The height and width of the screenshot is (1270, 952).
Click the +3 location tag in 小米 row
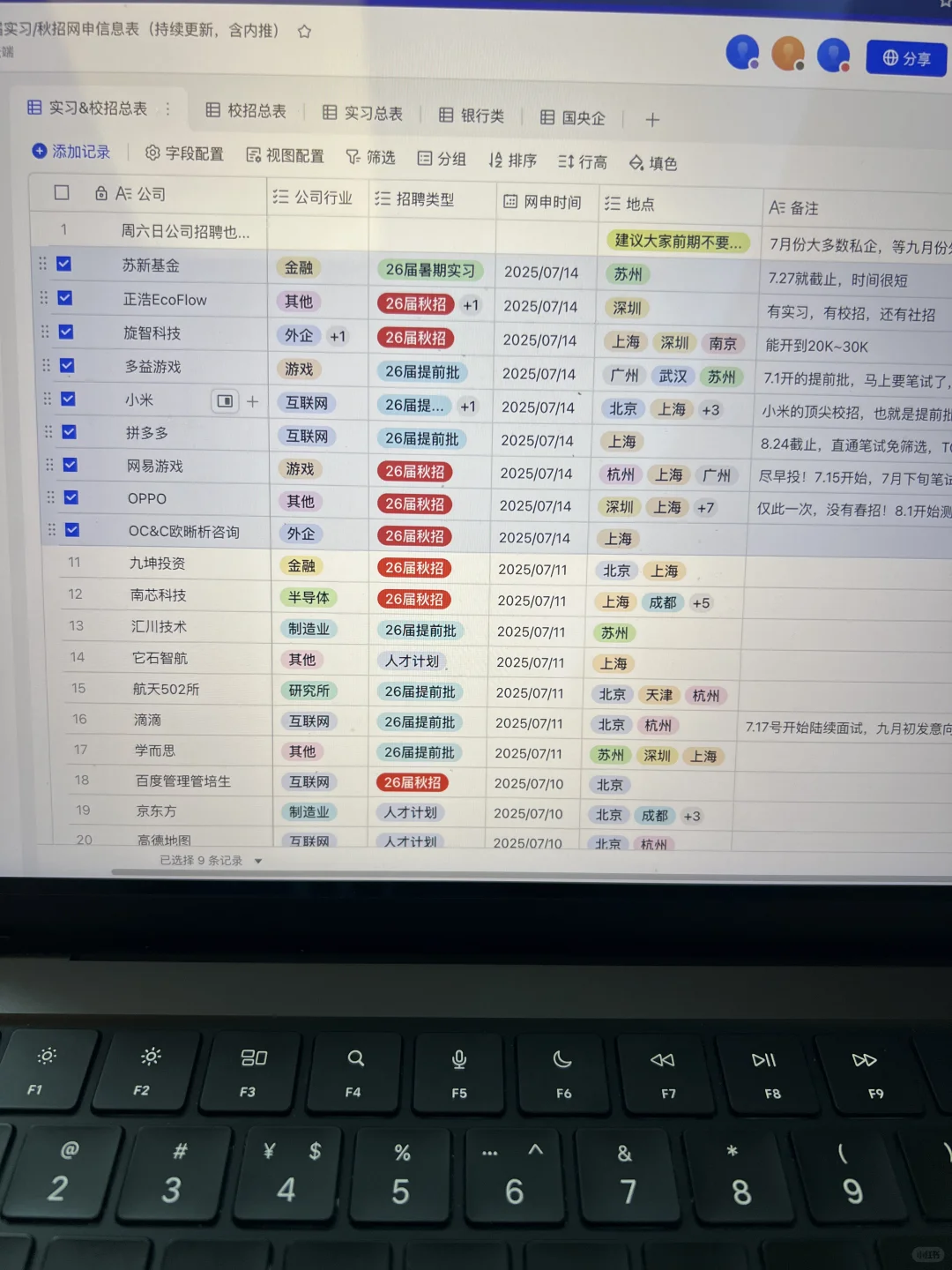(710, 410)
